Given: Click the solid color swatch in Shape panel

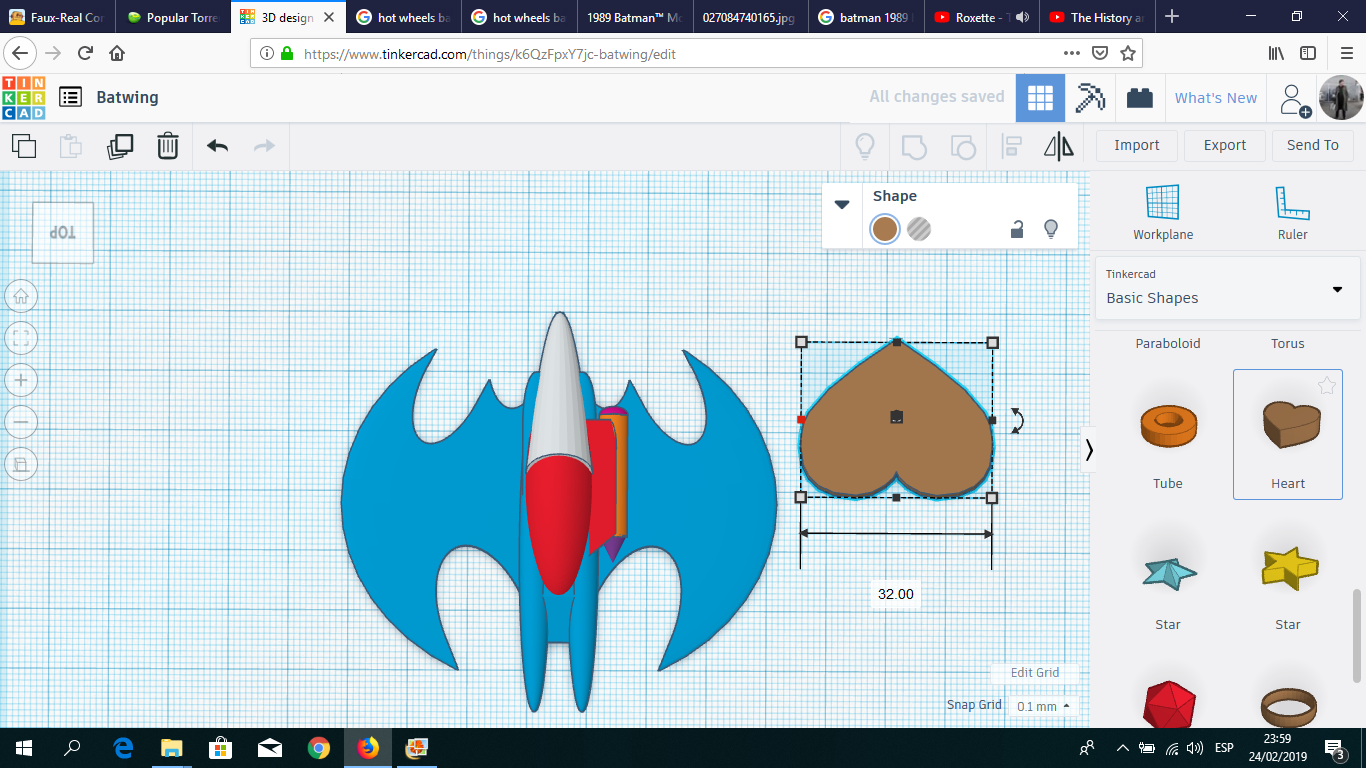Looking at the screenshot, I should point(884,229).
